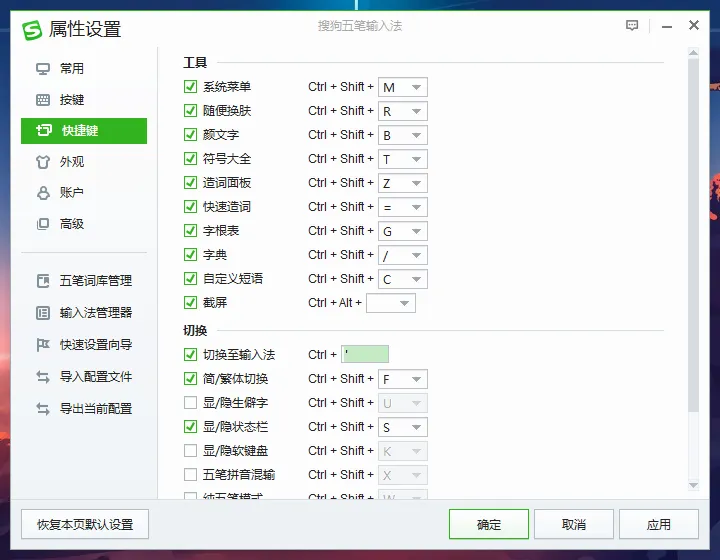Uncheck the 颜文字 checkbox
Image resolution: width=720 pixels, height=560 pixels.
pos(190,134)
